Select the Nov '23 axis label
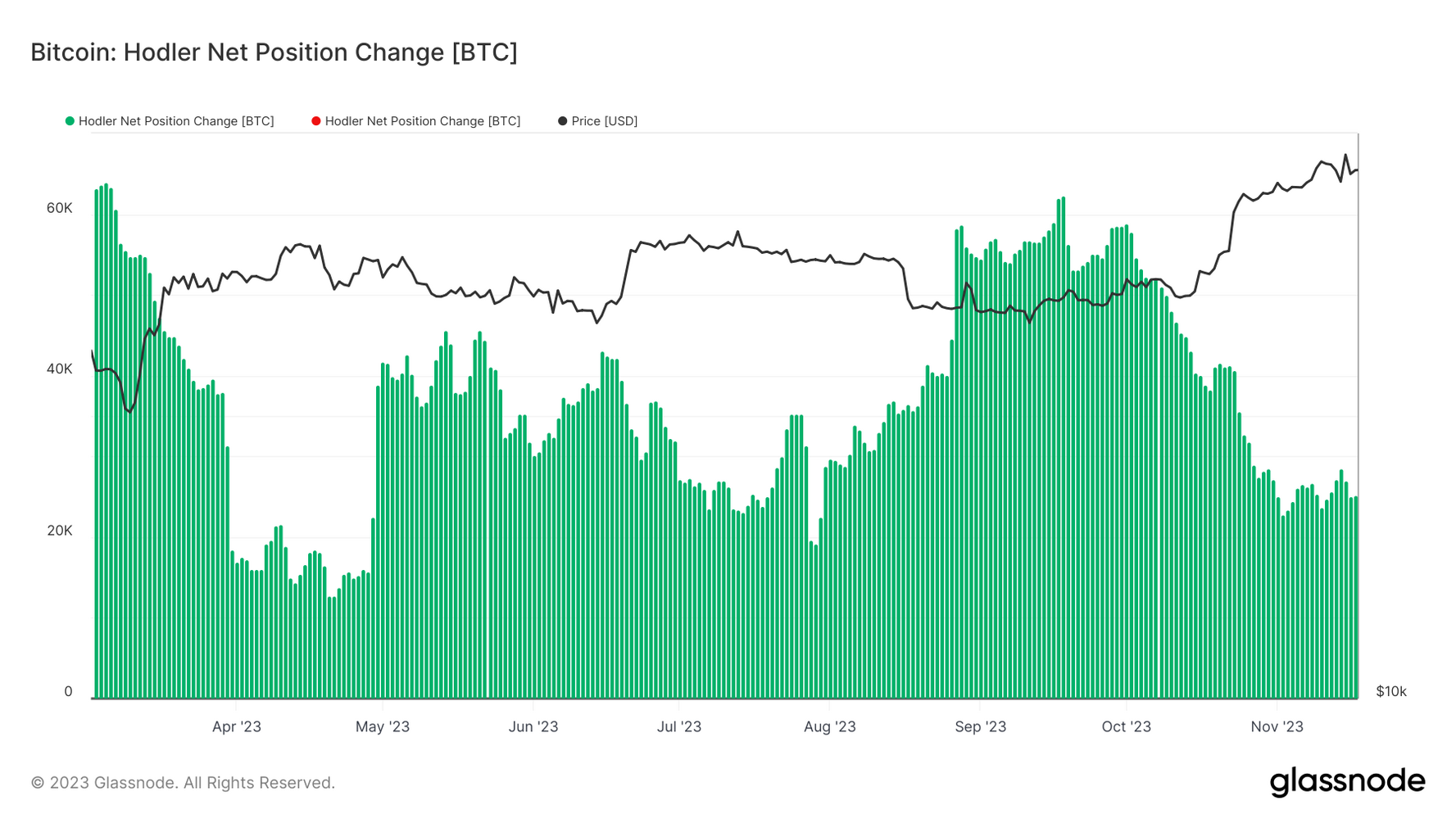 [1277, 726]
